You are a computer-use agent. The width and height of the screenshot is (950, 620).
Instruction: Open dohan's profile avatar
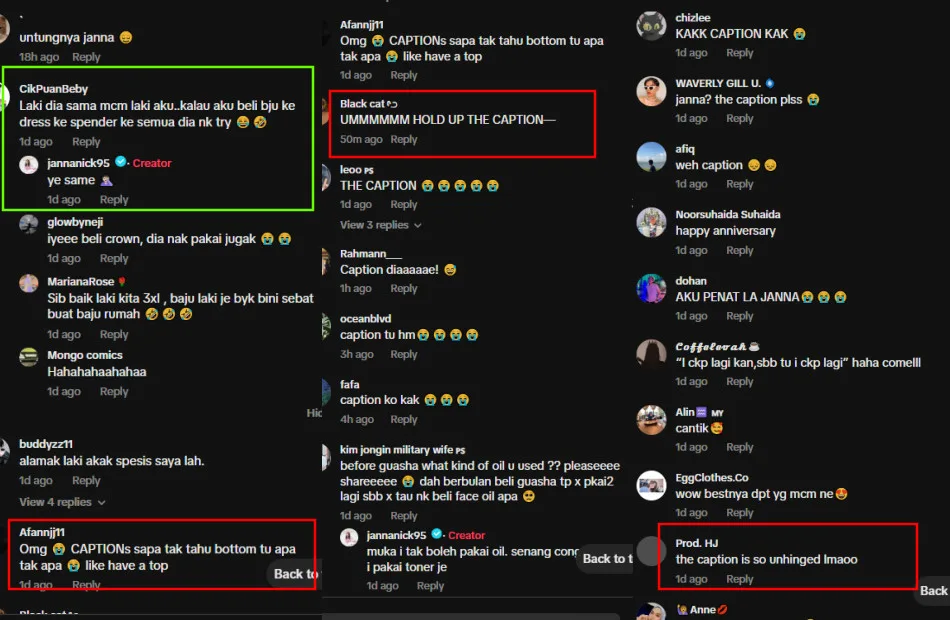point(651,288)
